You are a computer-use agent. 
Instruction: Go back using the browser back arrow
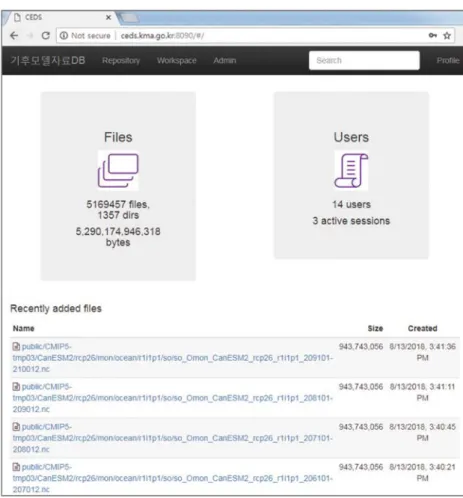click(x=14, y=36)
